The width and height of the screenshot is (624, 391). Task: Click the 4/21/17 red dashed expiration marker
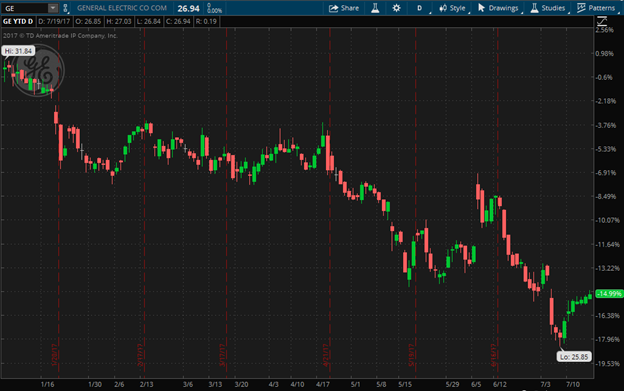[326, 356]
